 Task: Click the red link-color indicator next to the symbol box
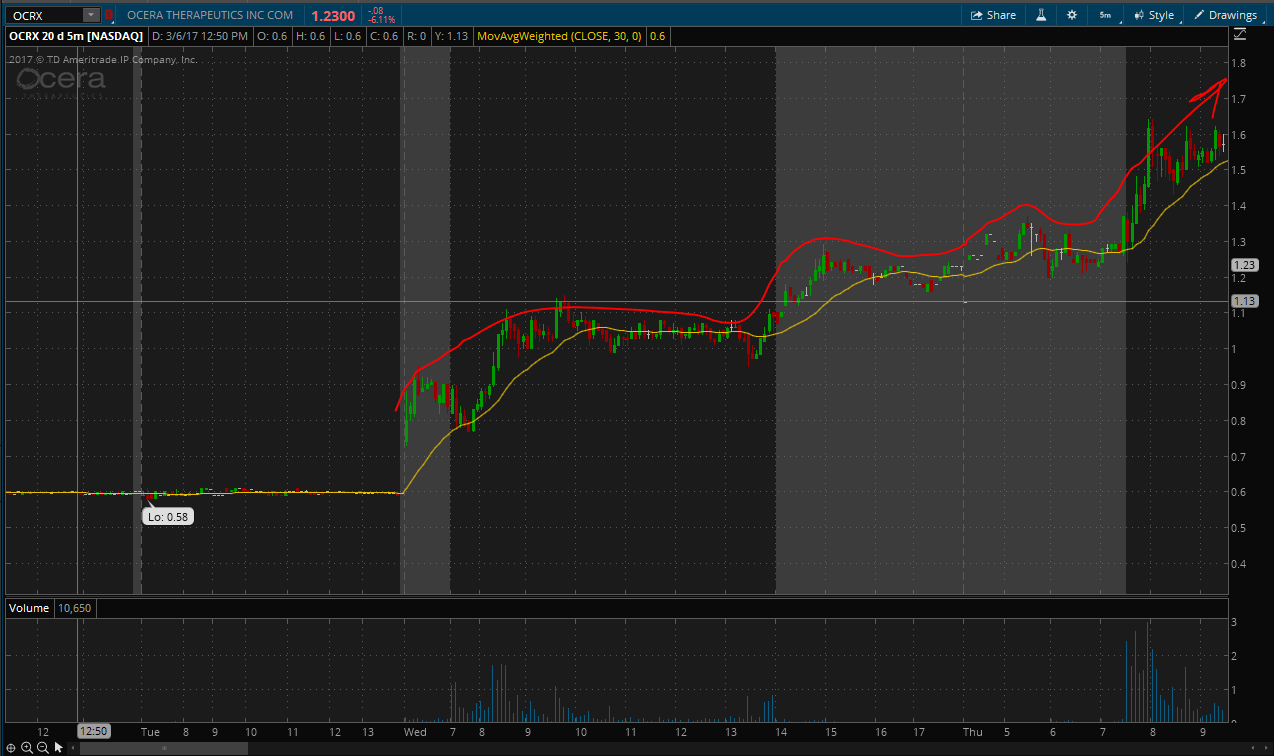109,15
